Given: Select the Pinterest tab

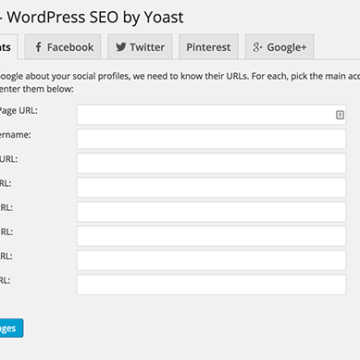Looking at the screenshot, I should (209, 47).
